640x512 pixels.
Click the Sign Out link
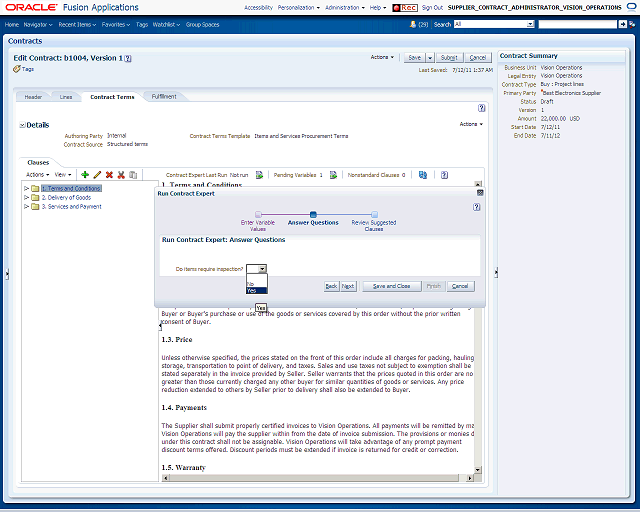(x=432, y=8)
